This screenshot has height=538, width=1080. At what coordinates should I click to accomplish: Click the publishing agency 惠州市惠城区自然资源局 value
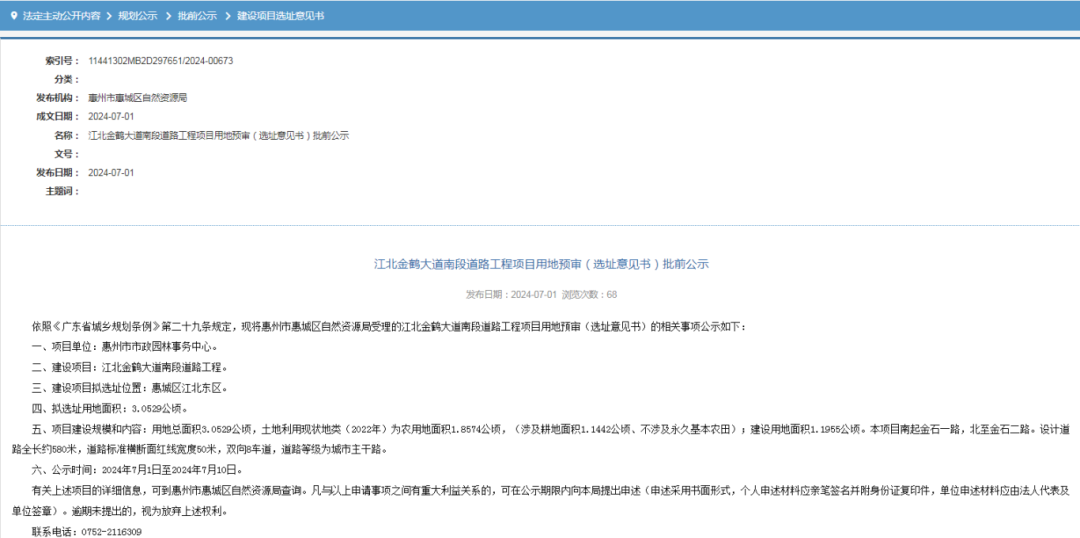138,98
